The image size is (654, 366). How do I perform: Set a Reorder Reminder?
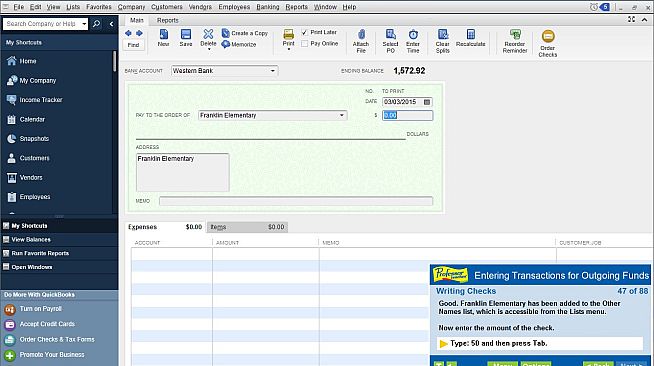pyautogui.click(x=515, y=41)
